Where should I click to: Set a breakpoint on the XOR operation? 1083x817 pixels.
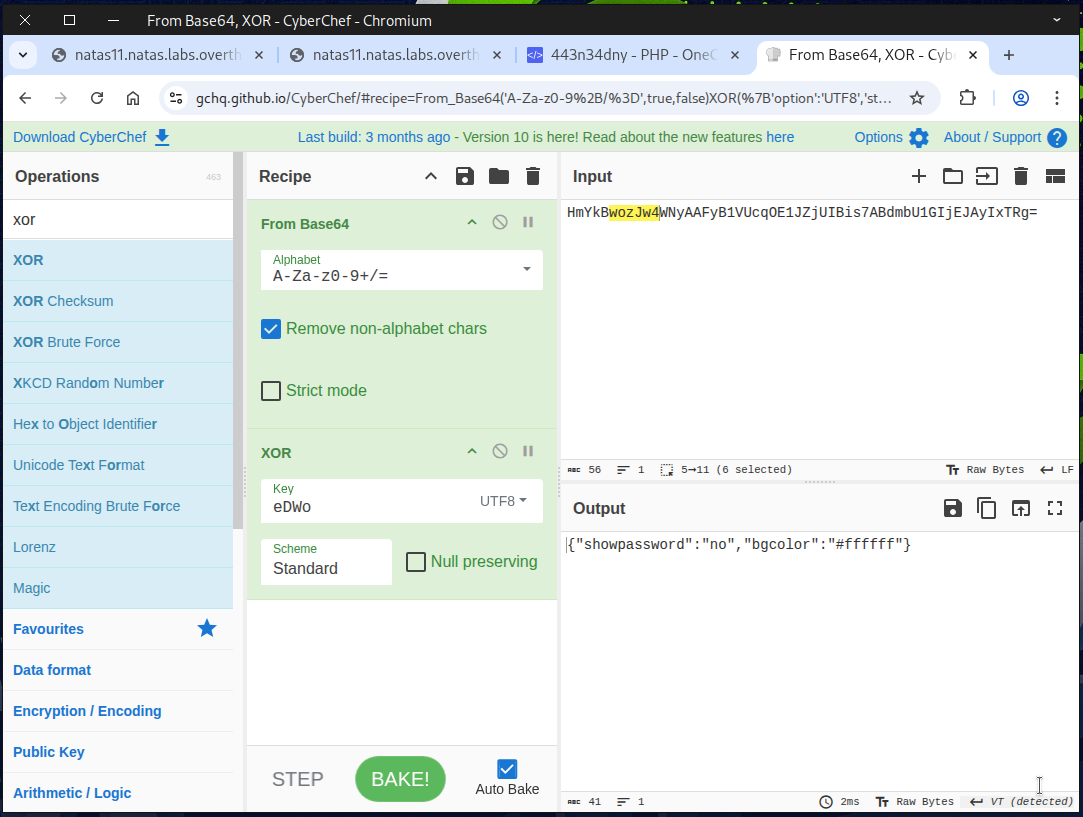click(528, 452)
